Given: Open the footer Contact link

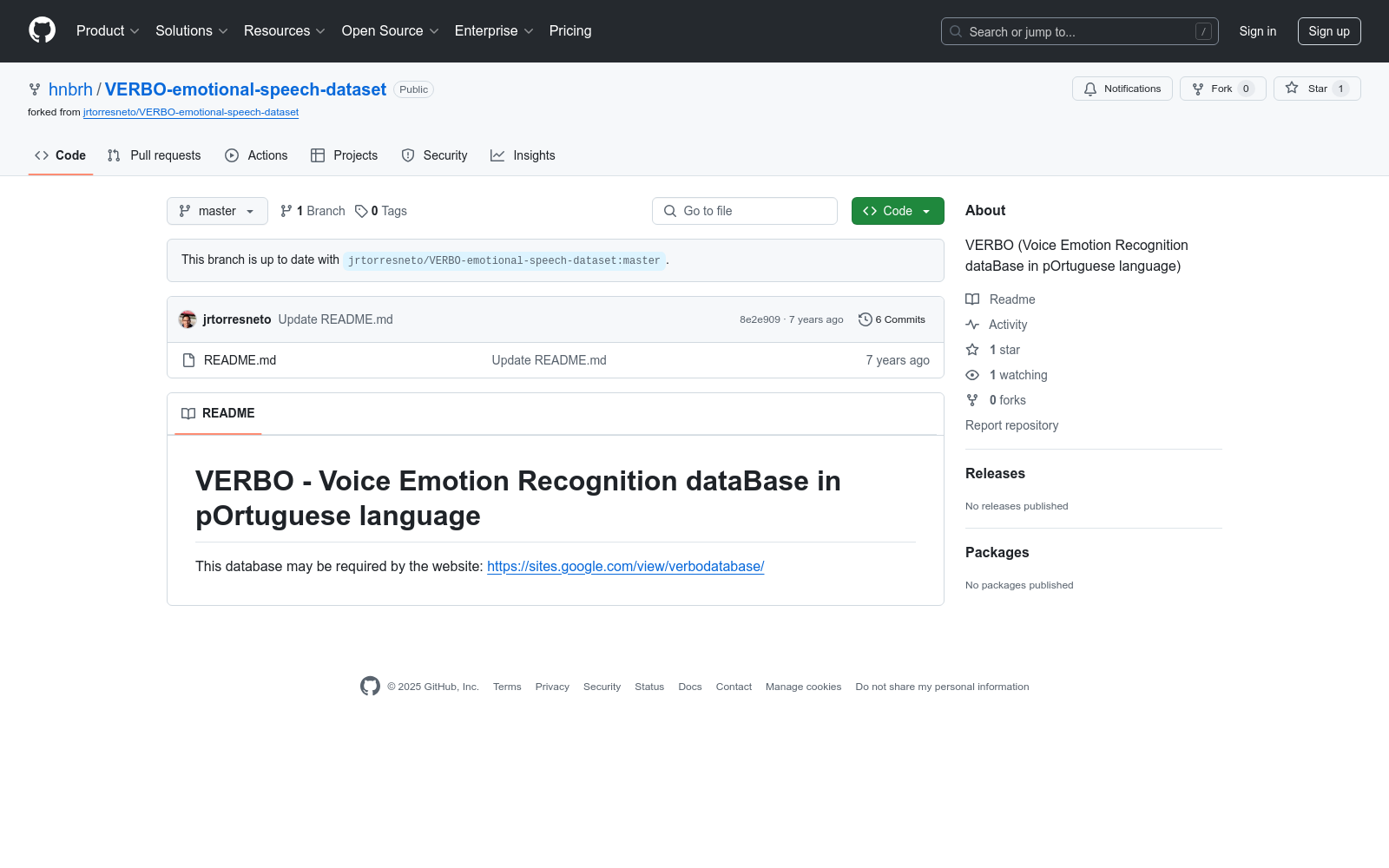Looking at the screenshot, I should 734,687.
